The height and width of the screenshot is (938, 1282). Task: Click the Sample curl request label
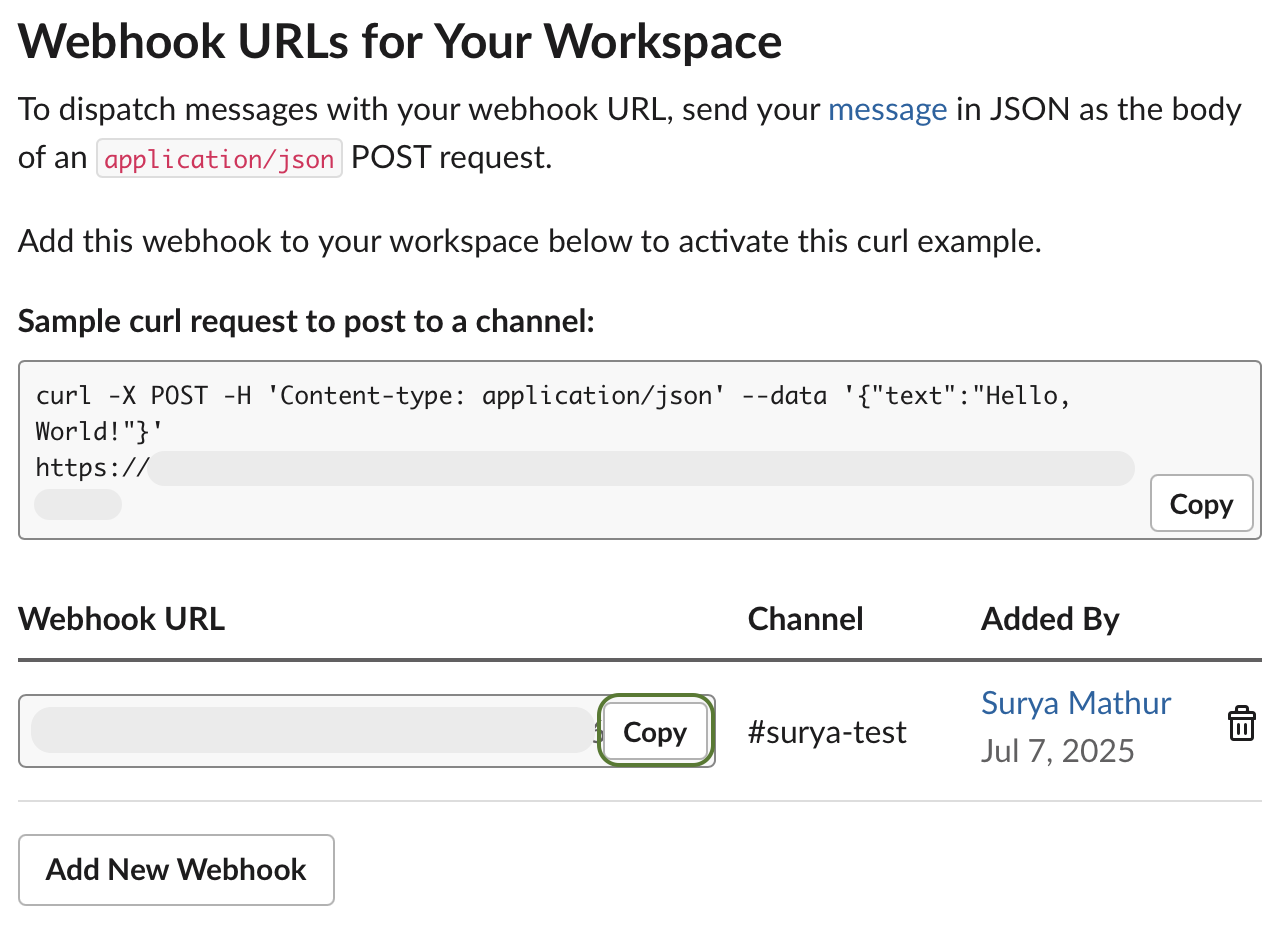click(307, 321)
